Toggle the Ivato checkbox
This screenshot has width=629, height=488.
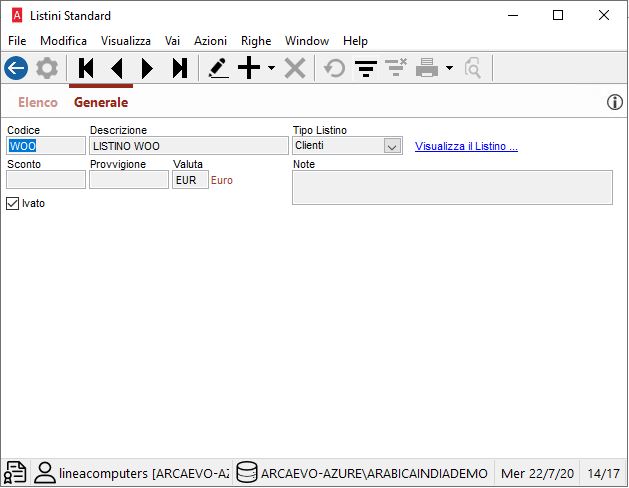(x=13, y=203)
